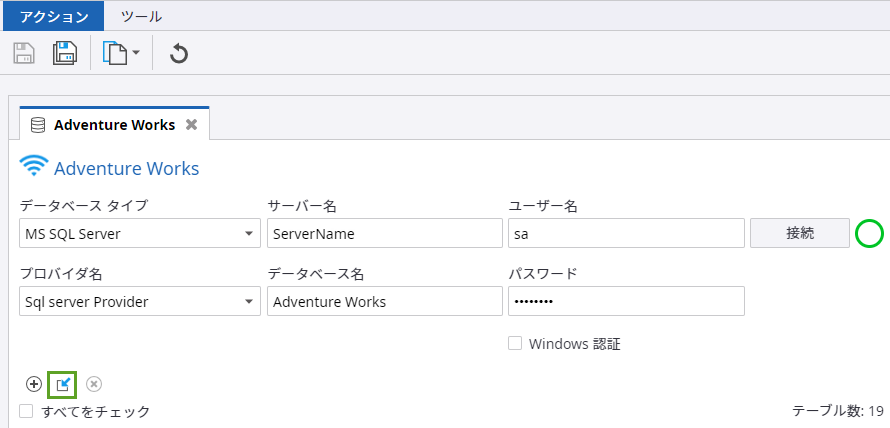Enable the Windows 認証 checkbox
Viewport: 890px width, 428px height.
point(516,343)
